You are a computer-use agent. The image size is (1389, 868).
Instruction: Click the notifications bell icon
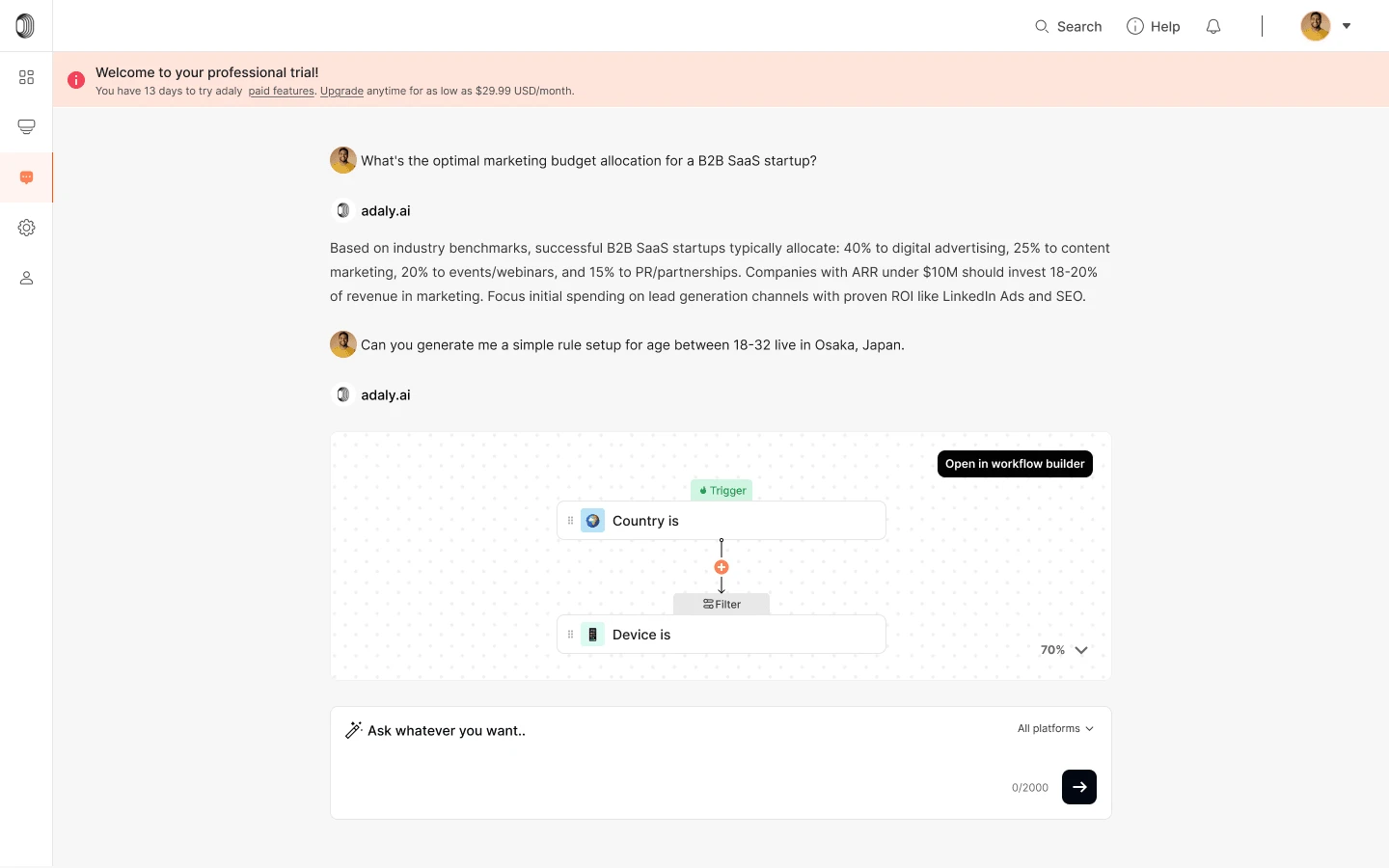click(1213, 27)
